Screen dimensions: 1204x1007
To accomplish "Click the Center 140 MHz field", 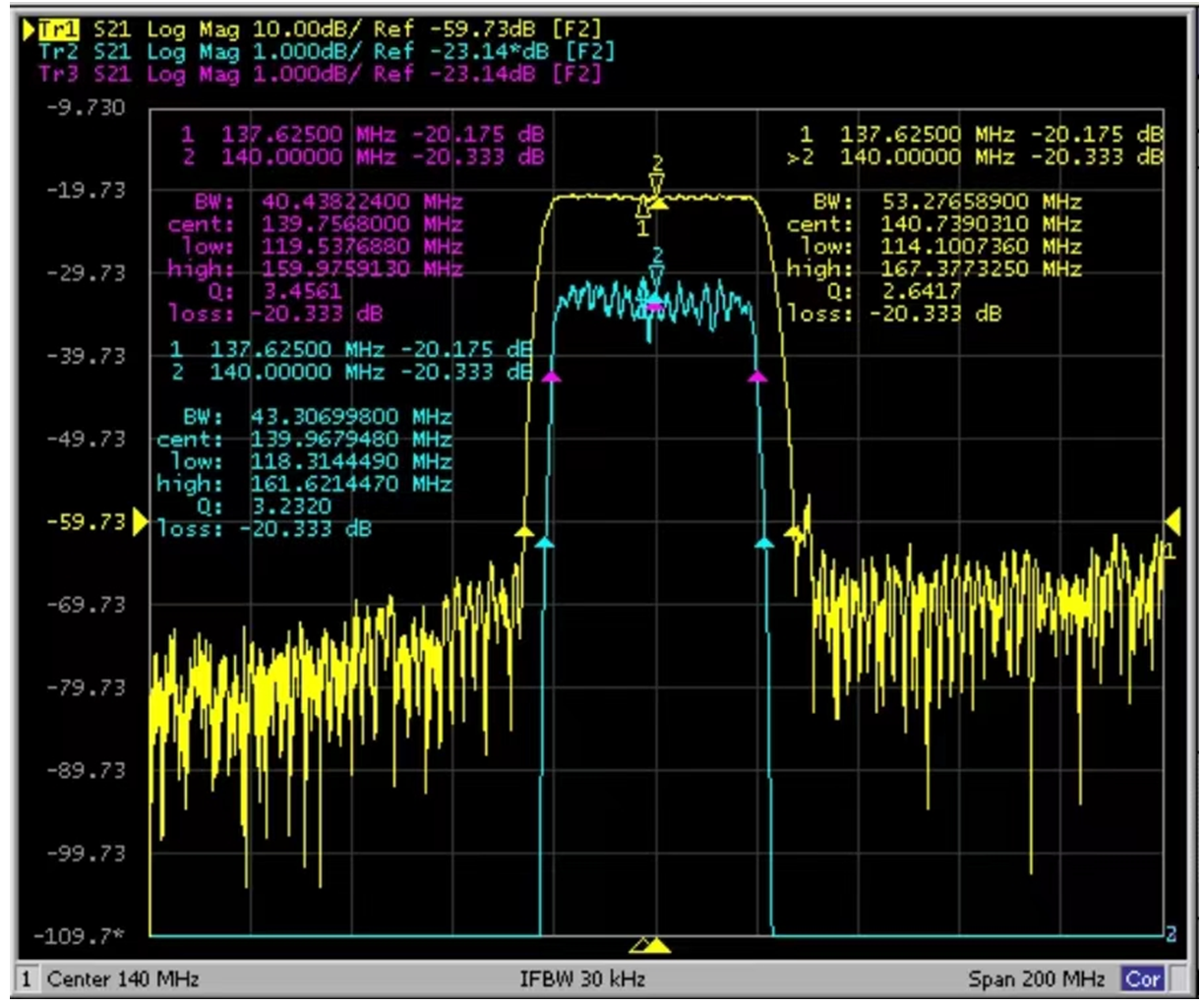I will [123, 978].
